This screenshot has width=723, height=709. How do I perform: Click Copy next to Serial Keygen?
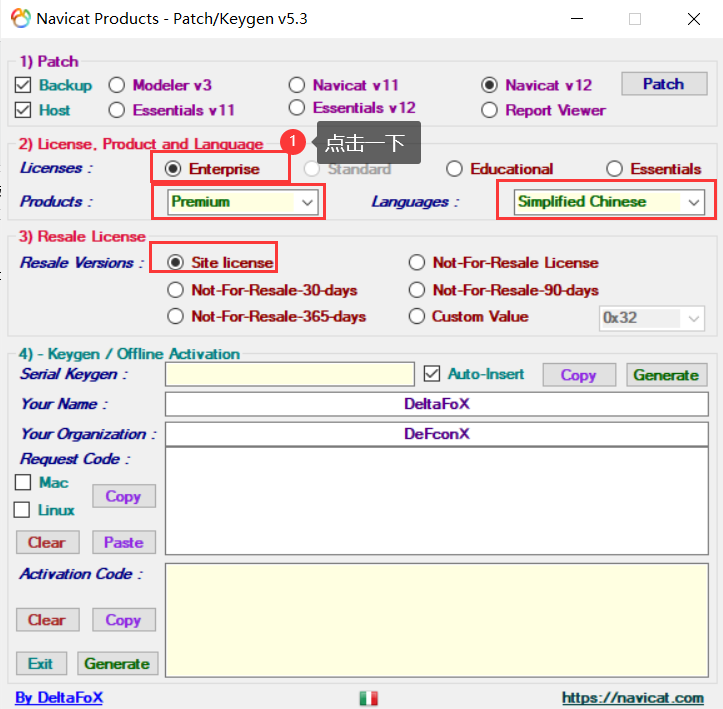click(x=579, y=375)
